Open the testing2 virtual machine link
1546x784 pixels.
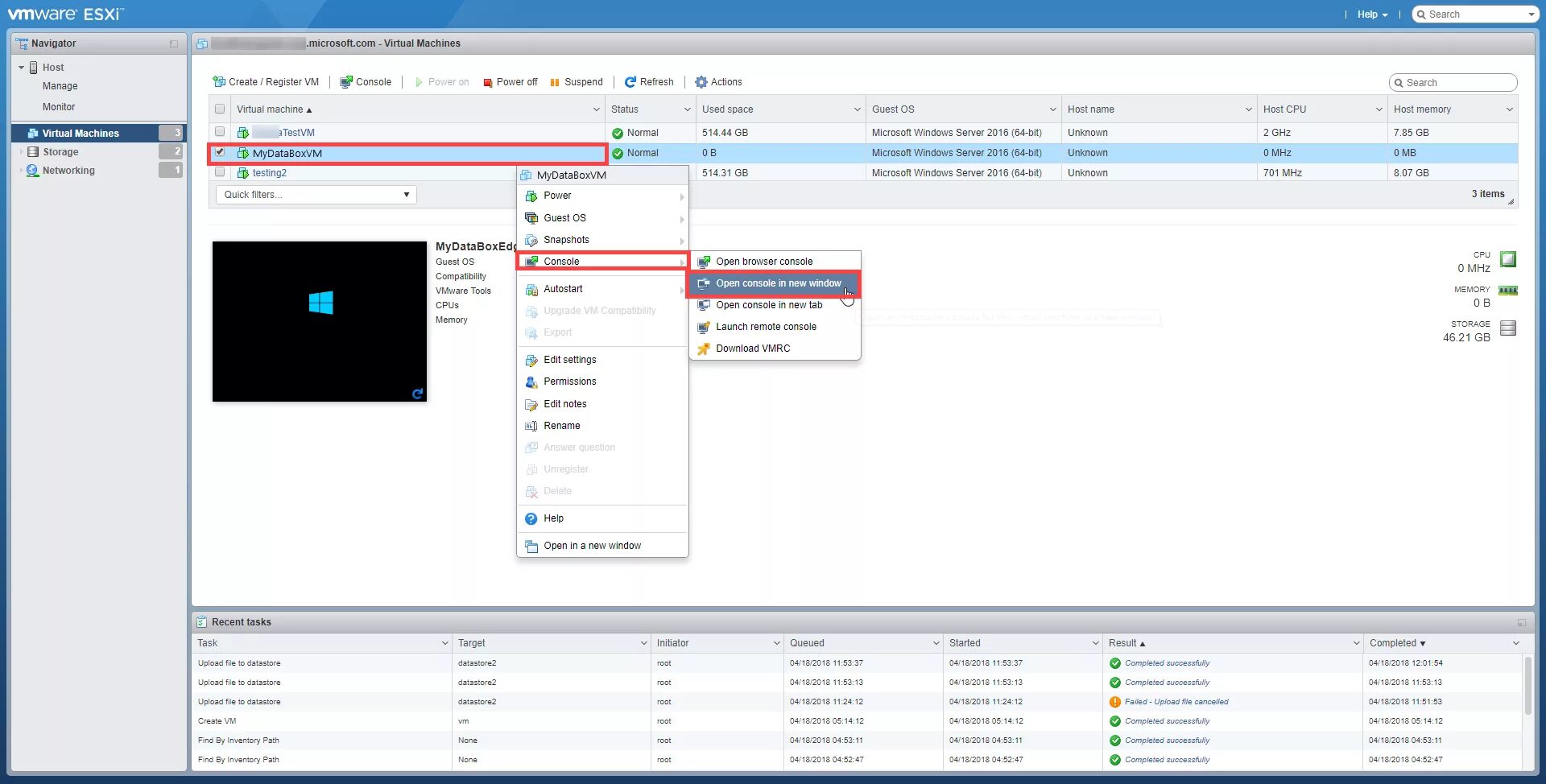point(270,173)
